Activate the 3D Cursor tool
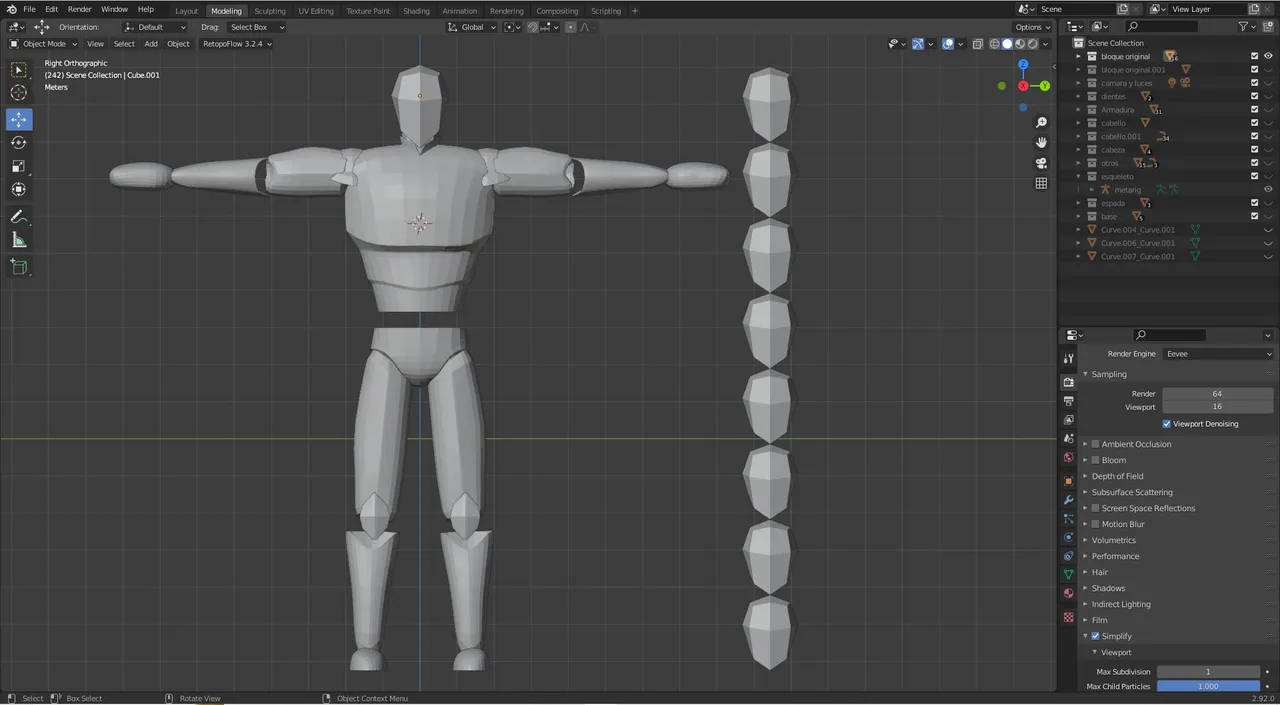The image size is (1280, 705). pyautogui.click(x=19, y=93)
